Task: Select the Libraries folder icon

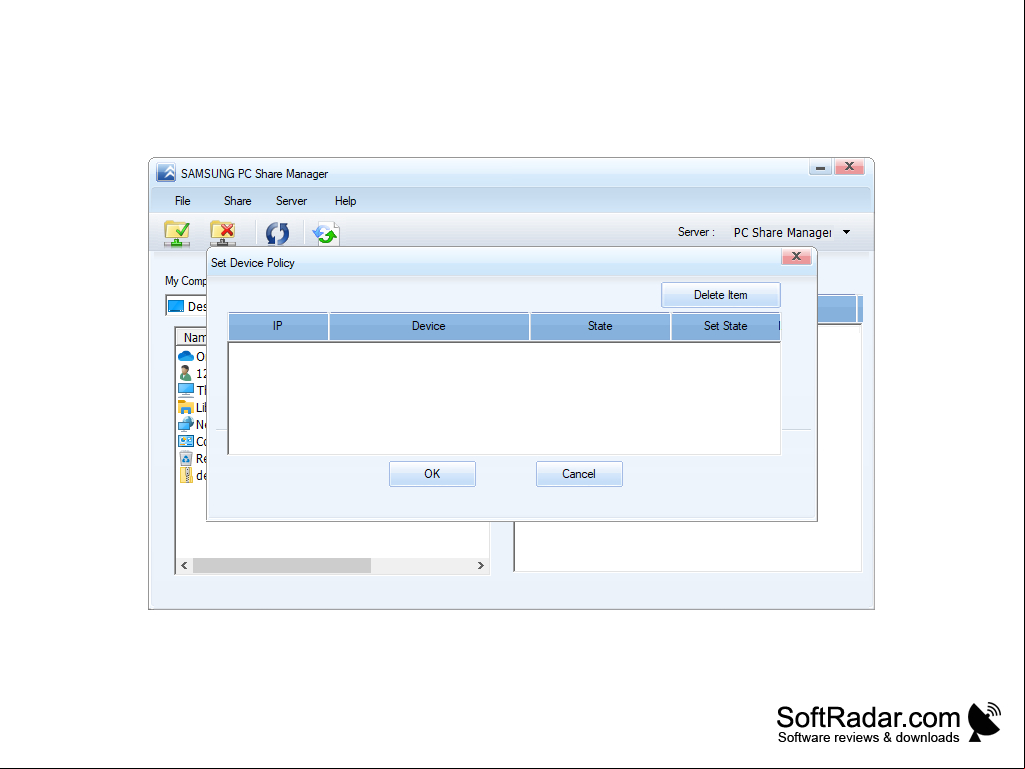Action: pos(186,407)
